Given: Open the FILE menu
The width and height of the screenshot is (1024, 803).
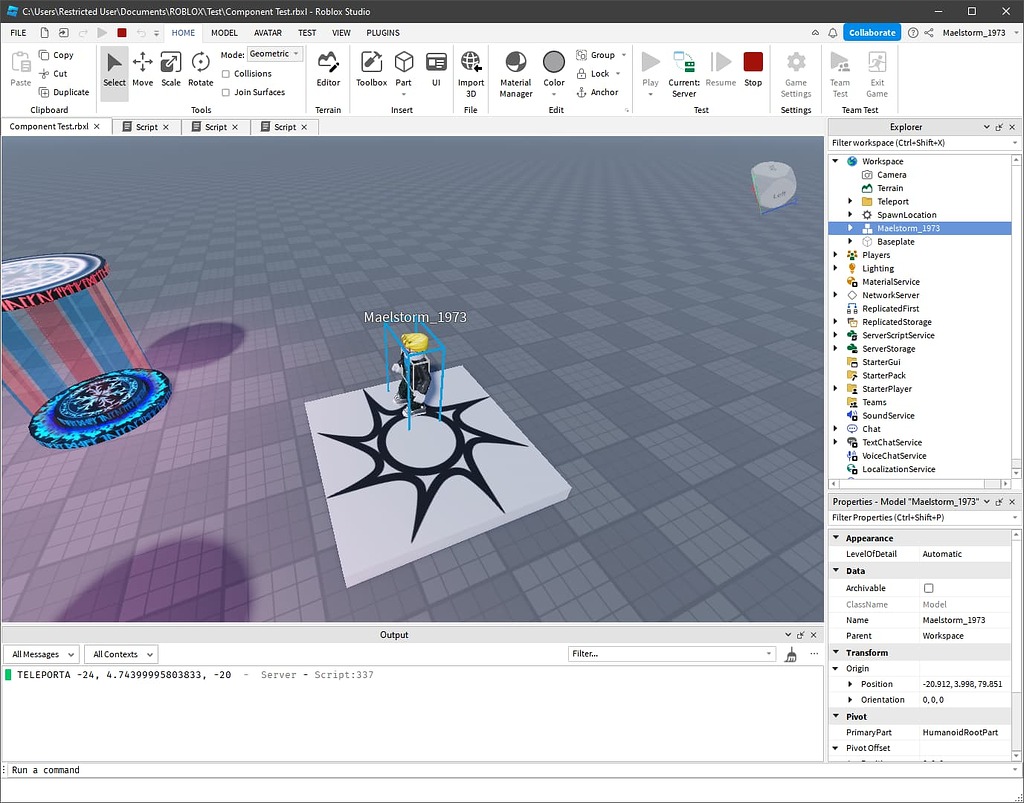Looking at the screenshot, I should pyautogui.click(x=17, y=32).
